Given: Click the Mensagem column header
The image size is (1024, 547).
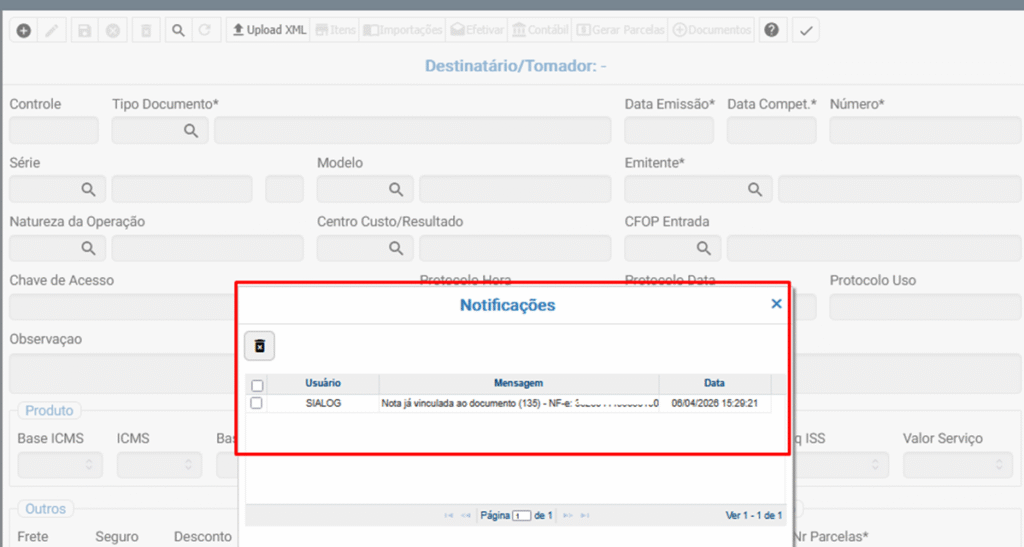Looking at the screenshot, I should pos(518,383).
